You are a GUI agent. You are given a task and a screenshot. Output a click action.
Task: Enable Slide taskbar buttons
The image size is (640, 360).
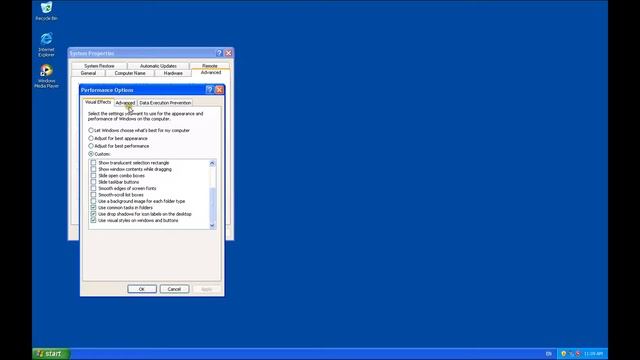[93, 182]
